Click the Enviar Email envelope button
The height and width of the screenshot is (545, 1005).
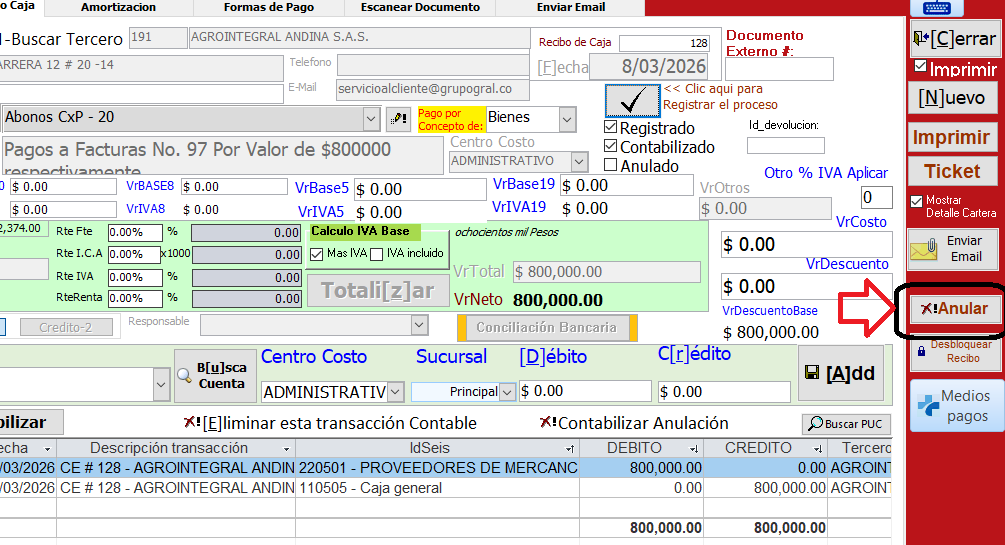(954, 249)
